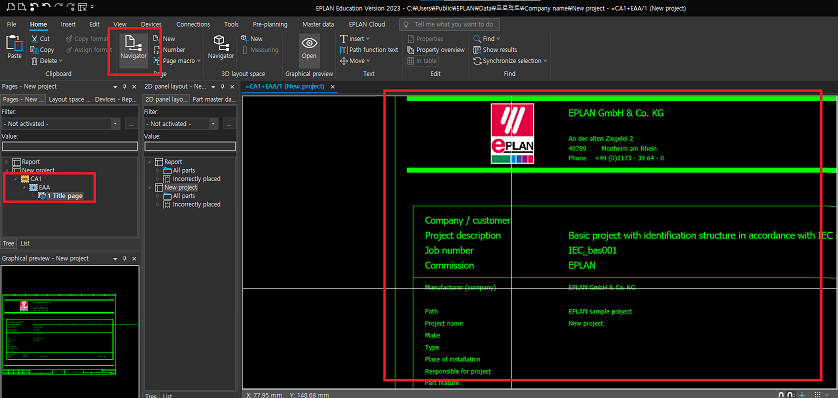Image resolution: width=838 pixels, height=398 pixels.
Task: Click Path function text
Action: pos(369,50)
